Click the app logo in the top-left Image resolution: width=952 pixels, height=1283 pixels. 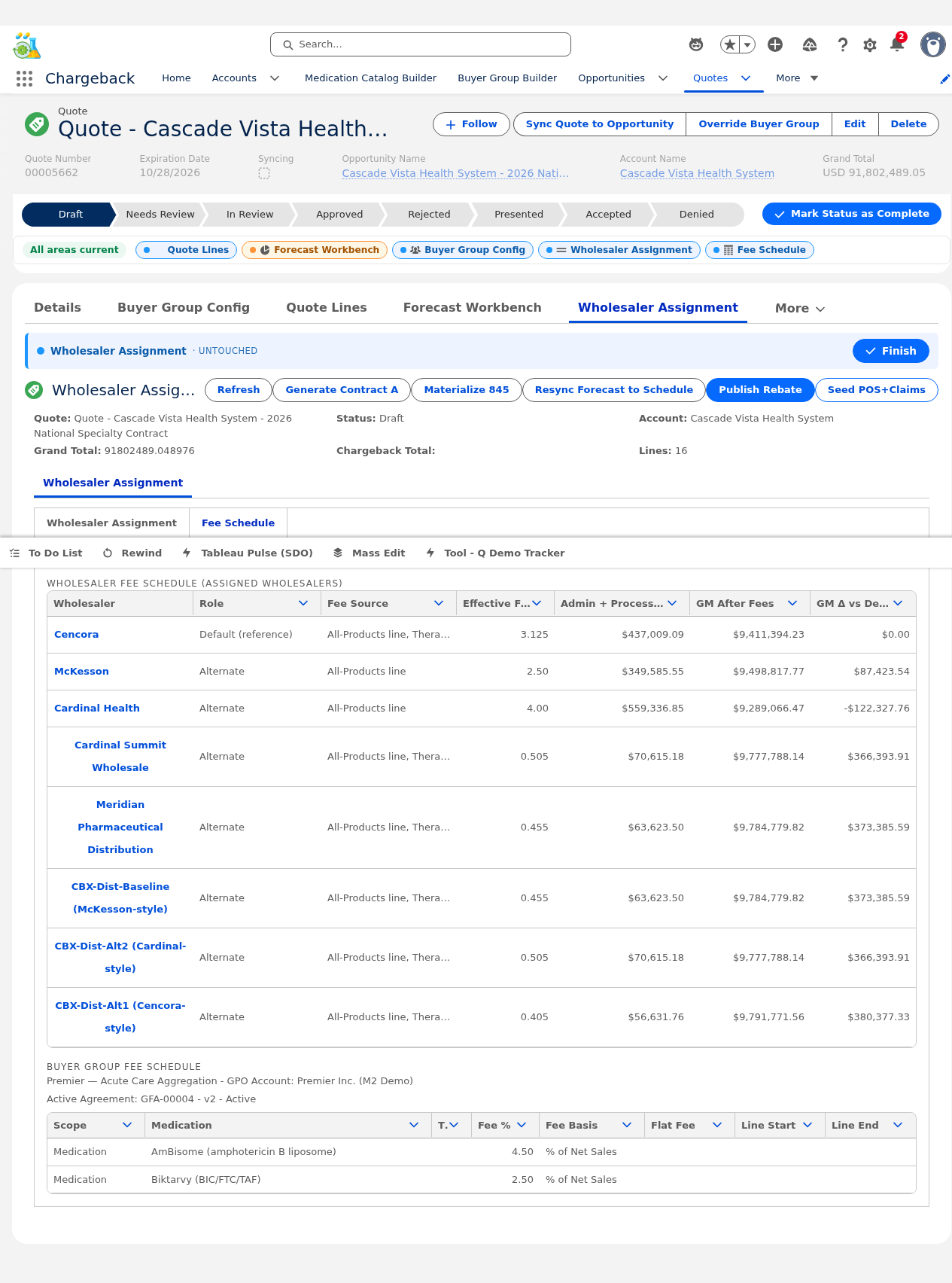tap(26, 45)
